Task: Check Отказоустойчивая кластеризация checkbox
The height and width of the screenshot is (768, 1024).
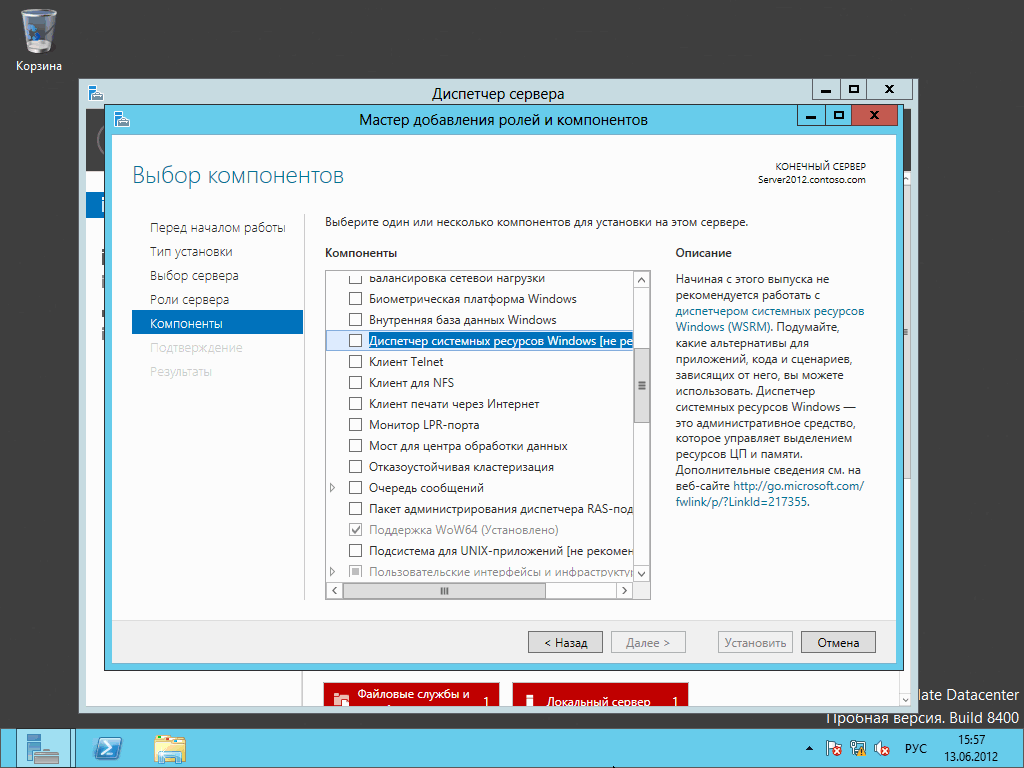Action: tap(355, 467)
